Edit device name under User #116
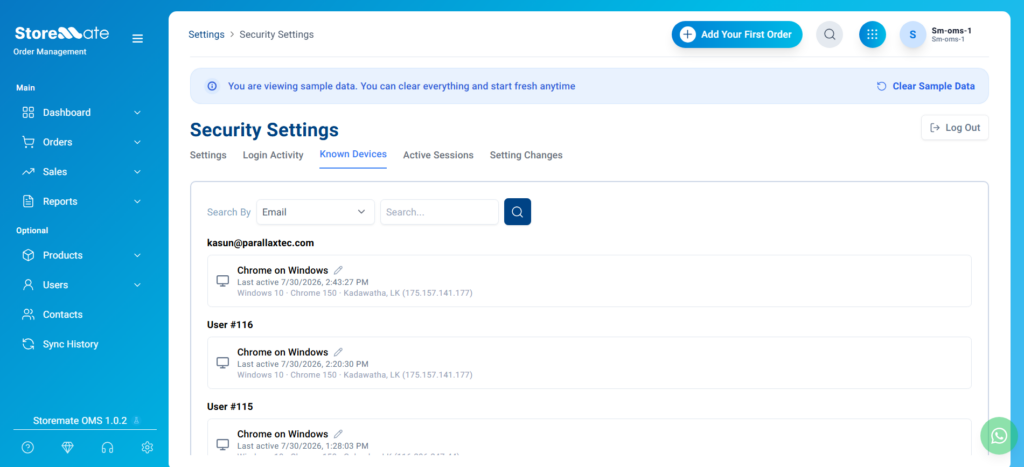Image resolution: width=1024 pixels, height=467 pixels. [338, 352]
